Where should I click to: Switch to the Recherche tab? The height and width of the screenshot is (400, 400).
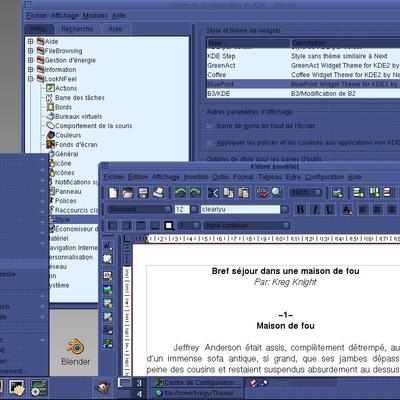click(x=77, y=29)
